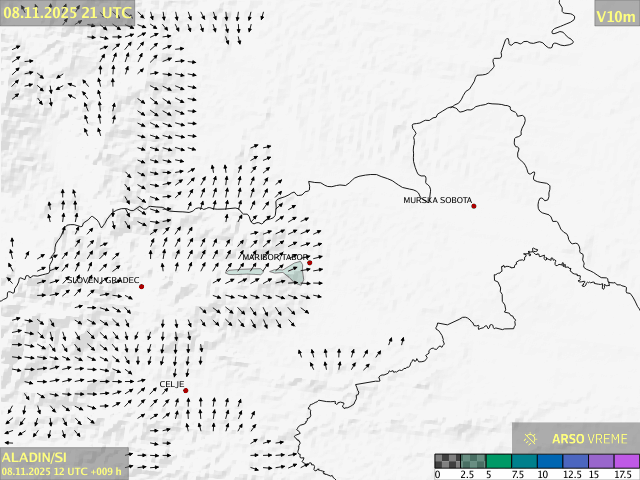The width and height of the screenshot is (640, 480).
Task: Pick the gray checkered 0 legend swatch
Action: (x=447, y=461)
